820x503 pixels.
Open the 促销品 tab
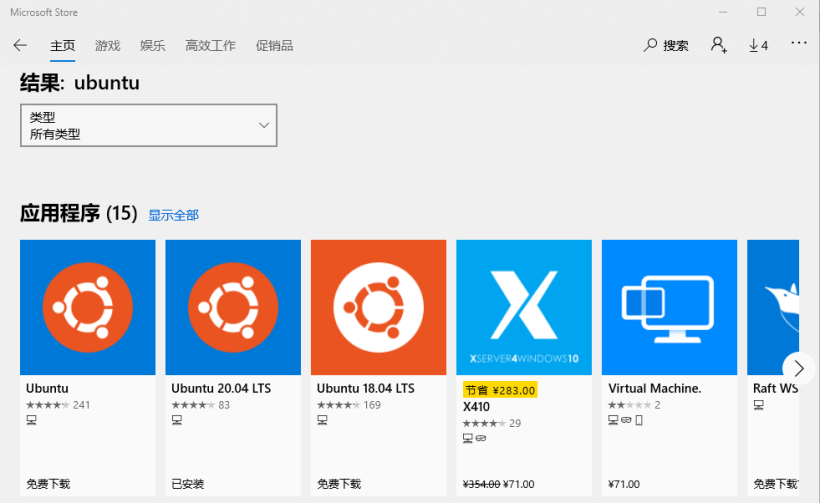pyautogui.click(x=274, y=45)
